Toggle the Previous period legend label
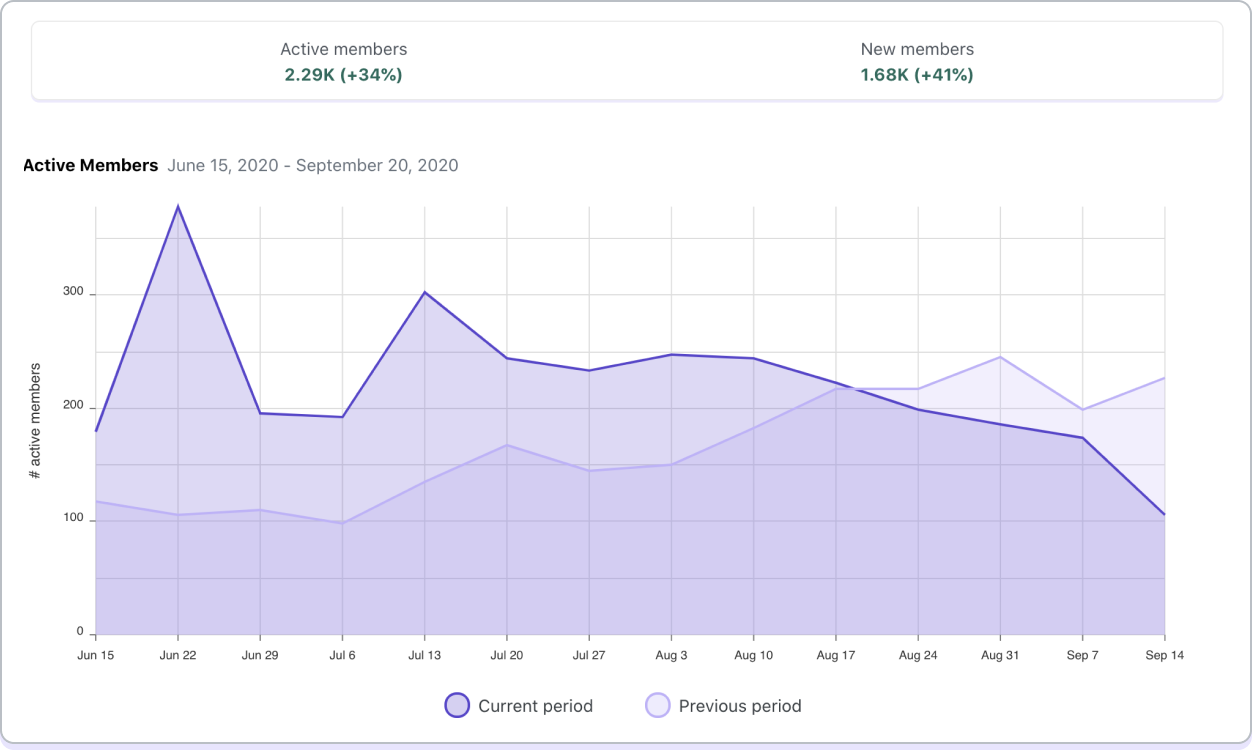The image size is (1252, 750). pyautogui.click(x=740, y=706)
